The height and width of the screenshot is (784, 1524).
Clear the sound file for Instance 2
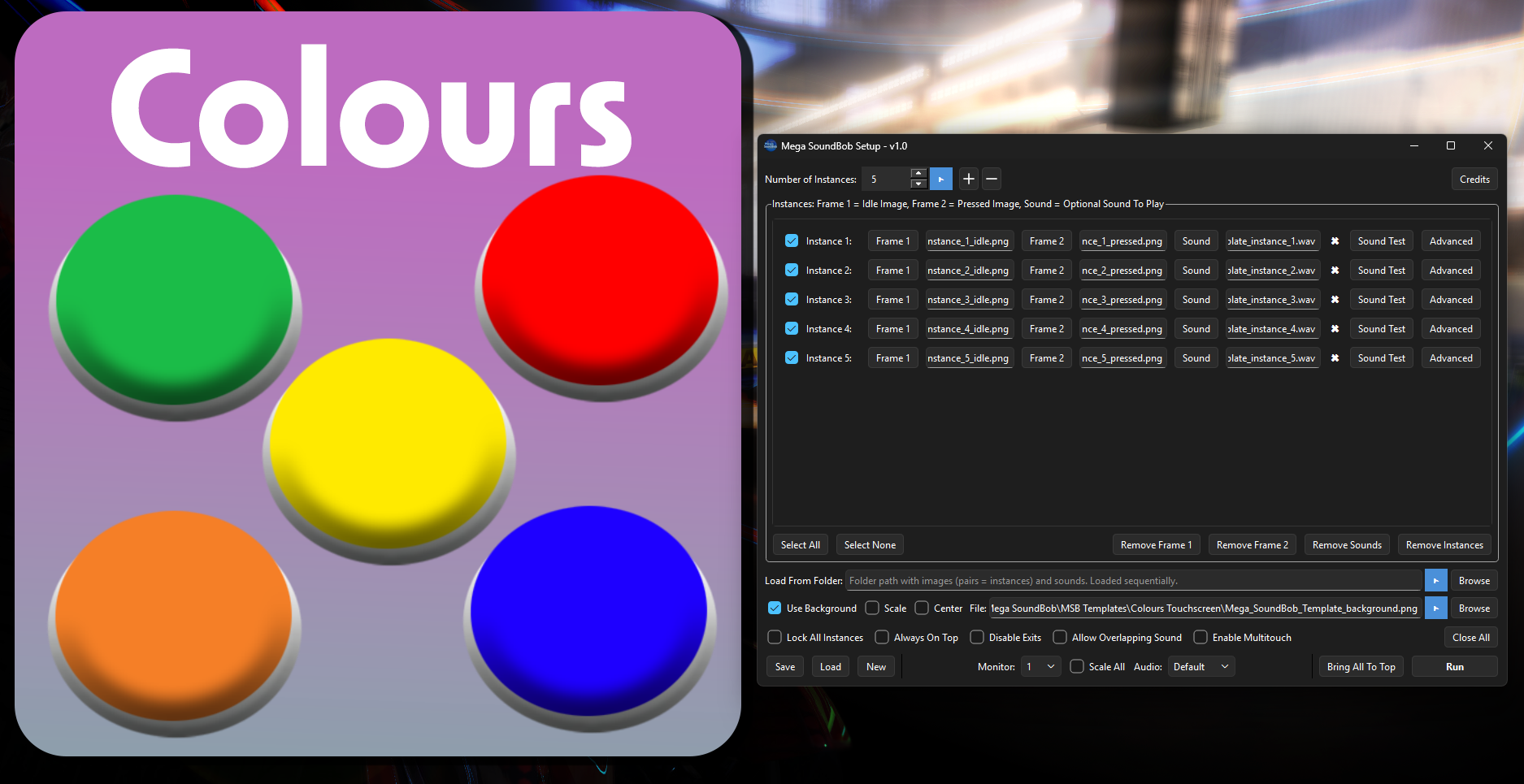coord(1335,271)
